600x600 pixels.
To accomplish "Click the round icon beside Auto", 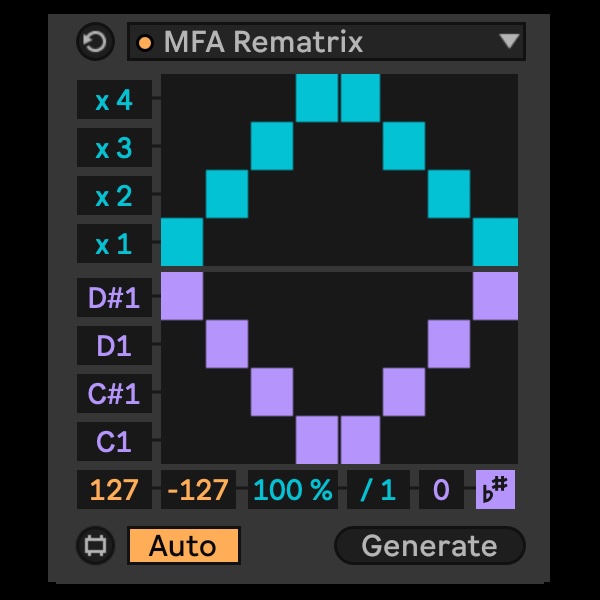I will tap(96, 546).
